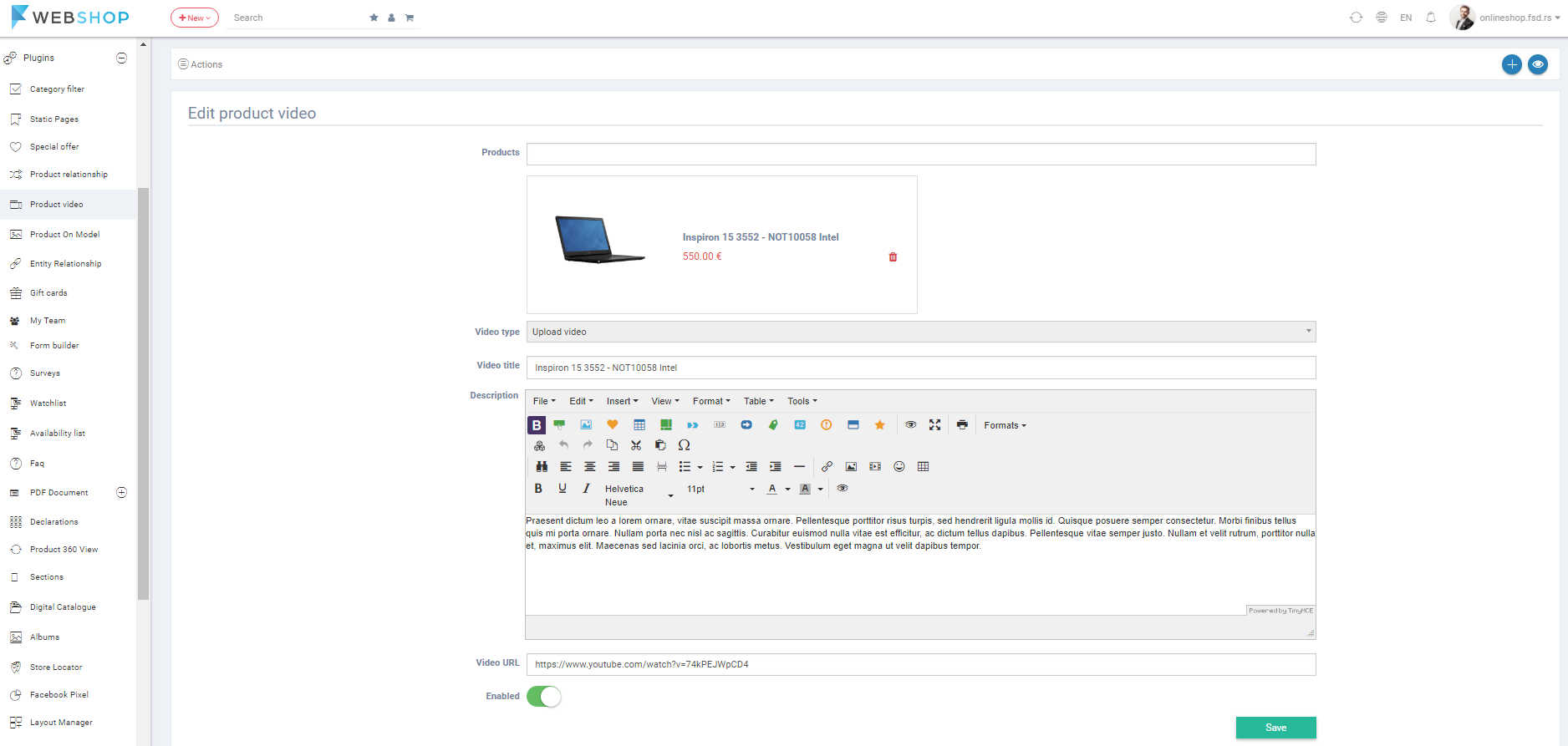
Task: Copy selection using the editor copy icon
Action: point(612,445)
